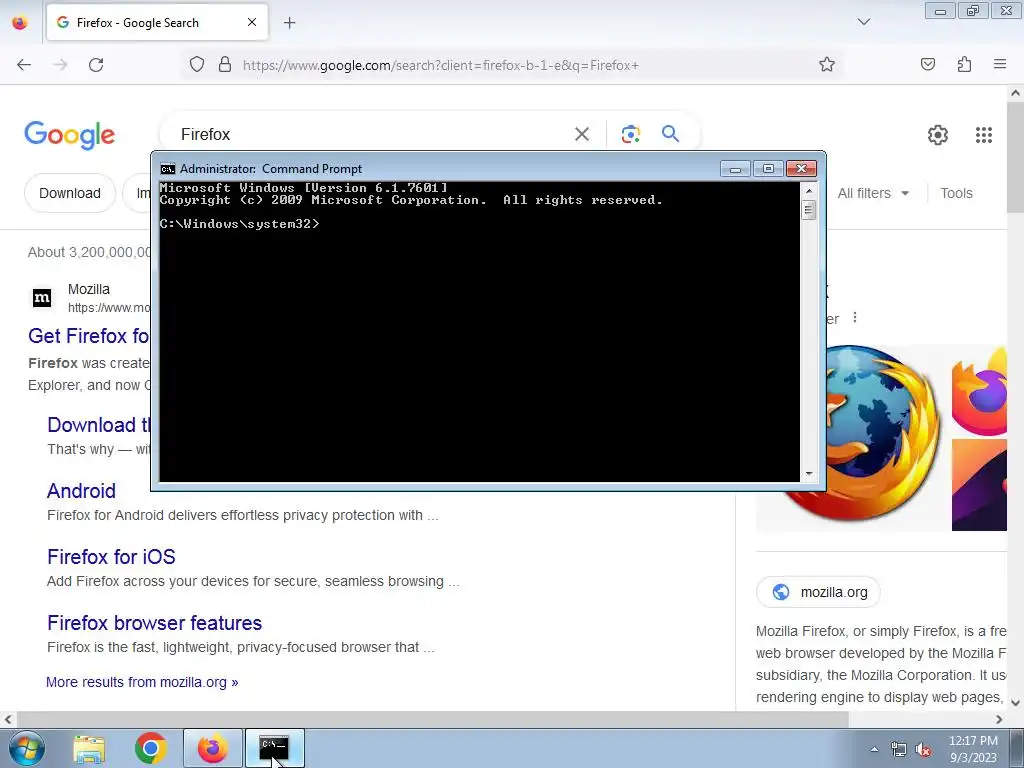Search by image with Google Lens icon
The height and width of the screenshot is (768, 1024).
(x=630, y=135)
